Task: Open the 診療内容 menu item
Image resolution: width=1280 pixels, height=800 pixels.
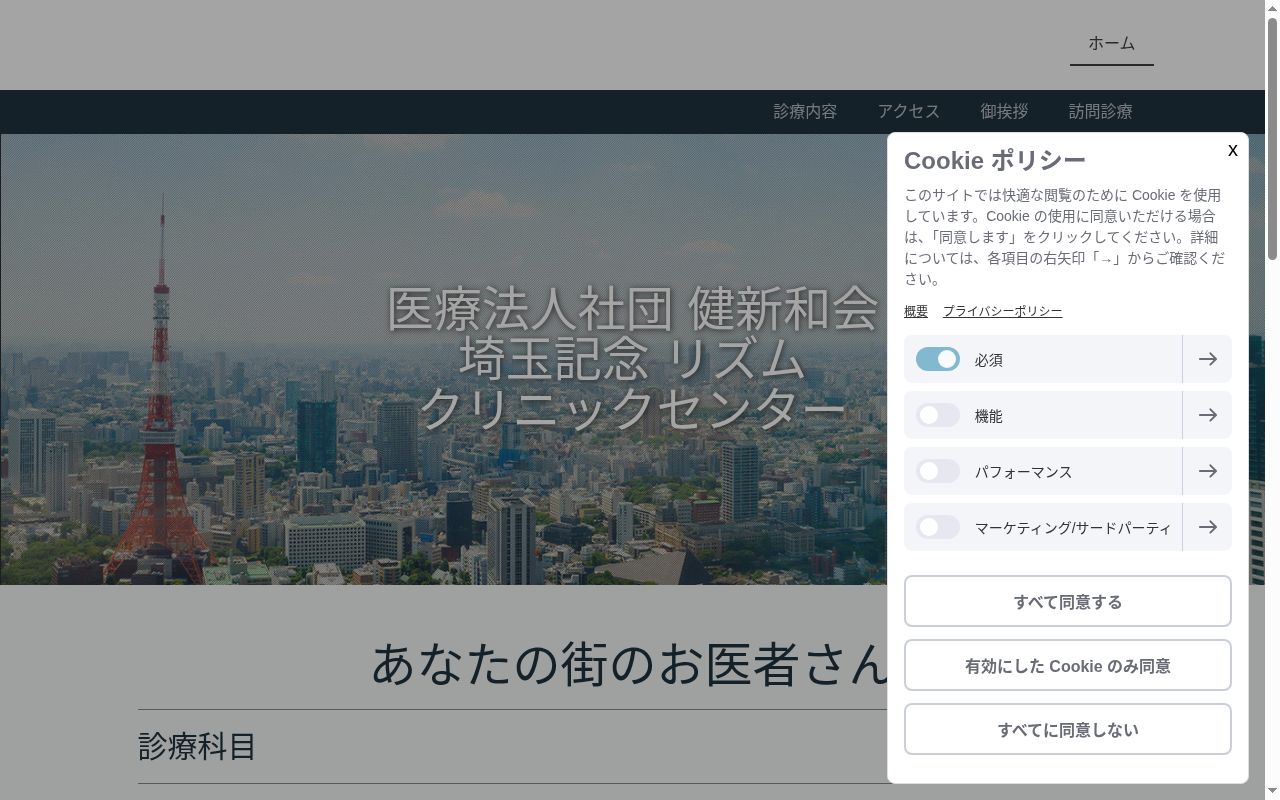Action: [x=805, y=112]
